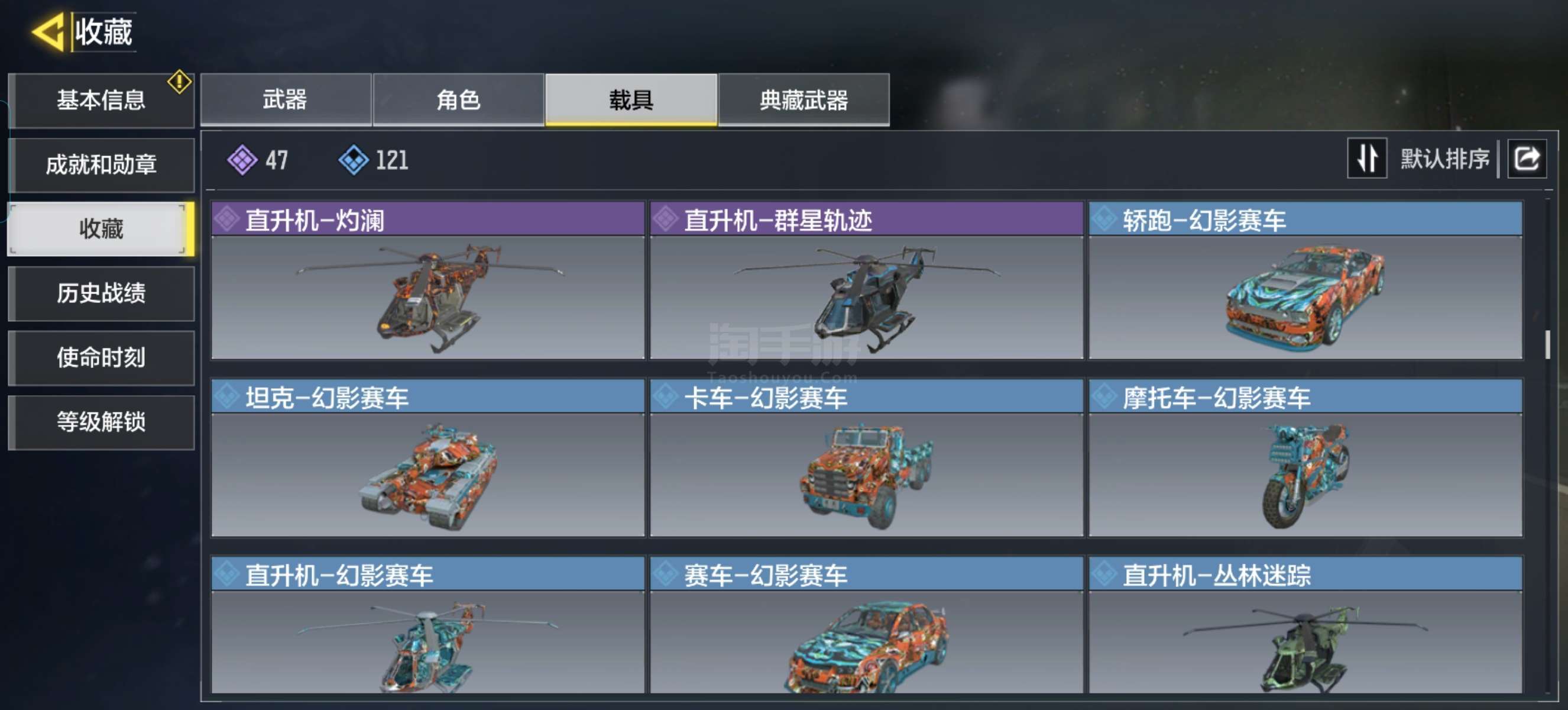Click the share export icon
The image size is (1568, 710).
click(1527, 159)
